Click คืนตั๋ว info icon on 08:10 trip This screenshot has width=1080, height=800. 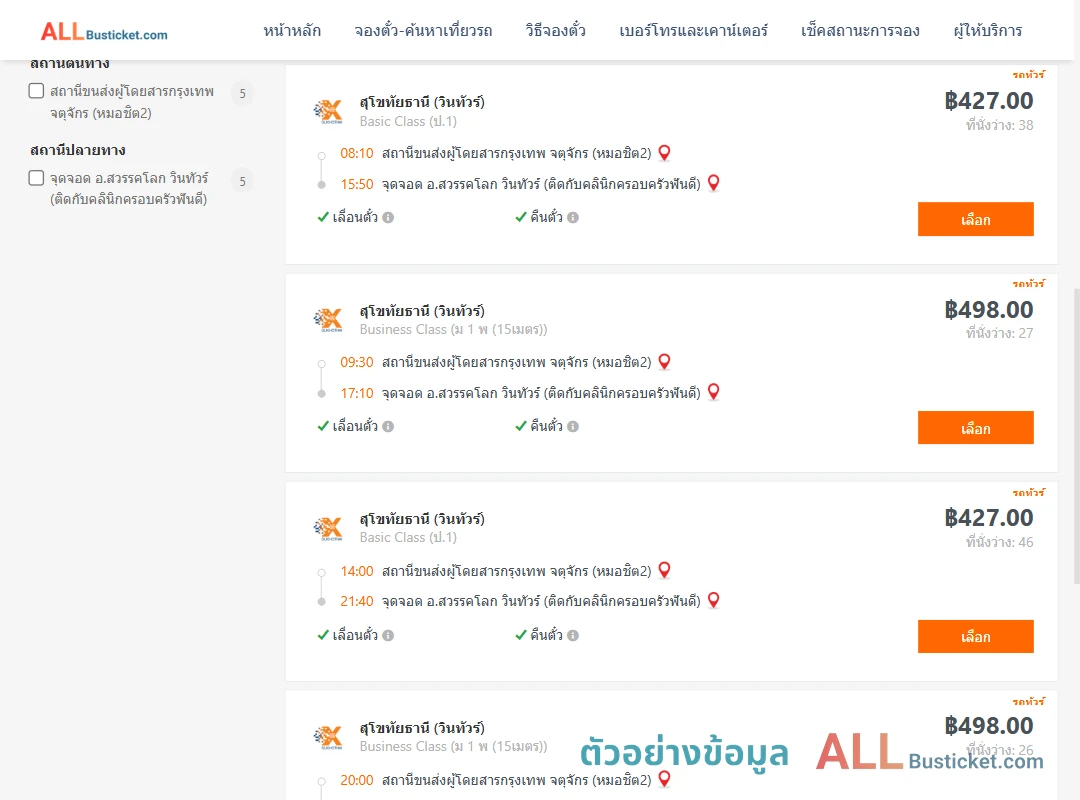tap(573, 218)
